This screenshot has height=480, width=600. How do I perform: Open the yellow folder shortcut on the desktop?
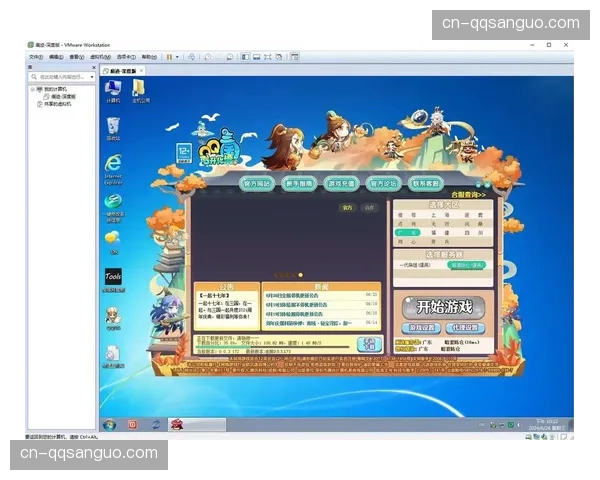click(140, 91)
